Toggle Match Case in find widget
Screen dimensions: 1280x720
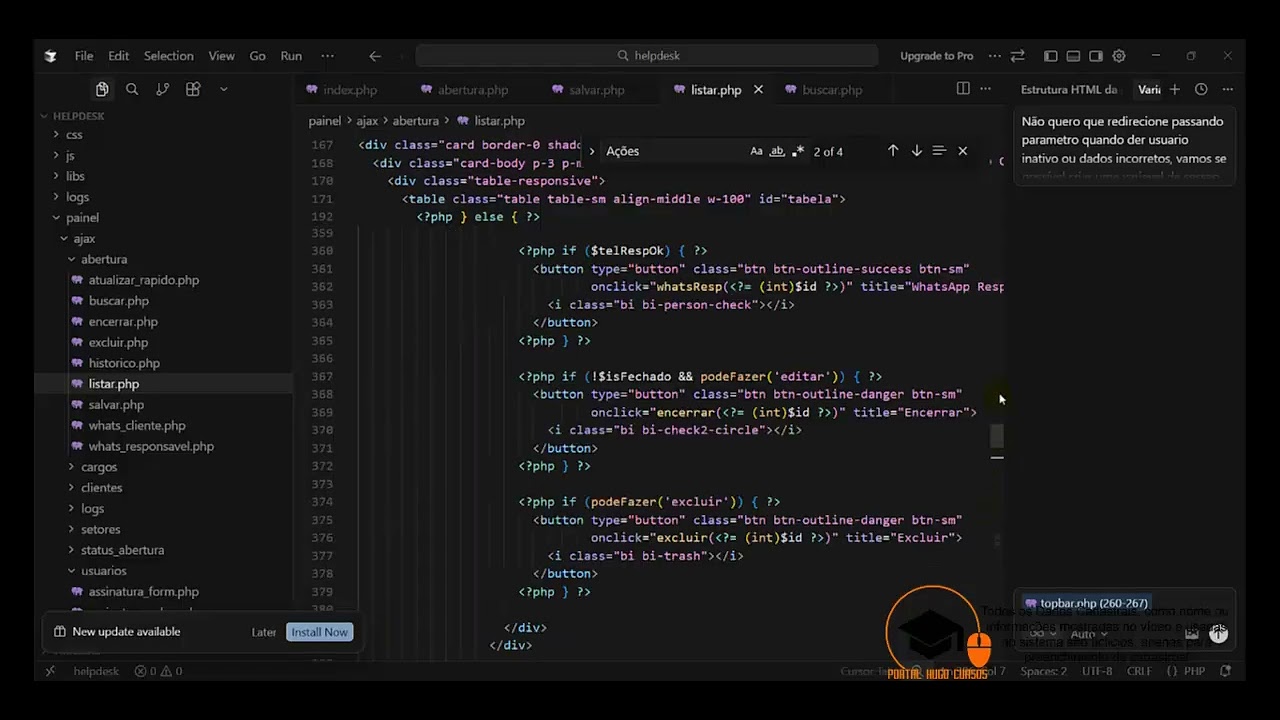pos(756,151)
